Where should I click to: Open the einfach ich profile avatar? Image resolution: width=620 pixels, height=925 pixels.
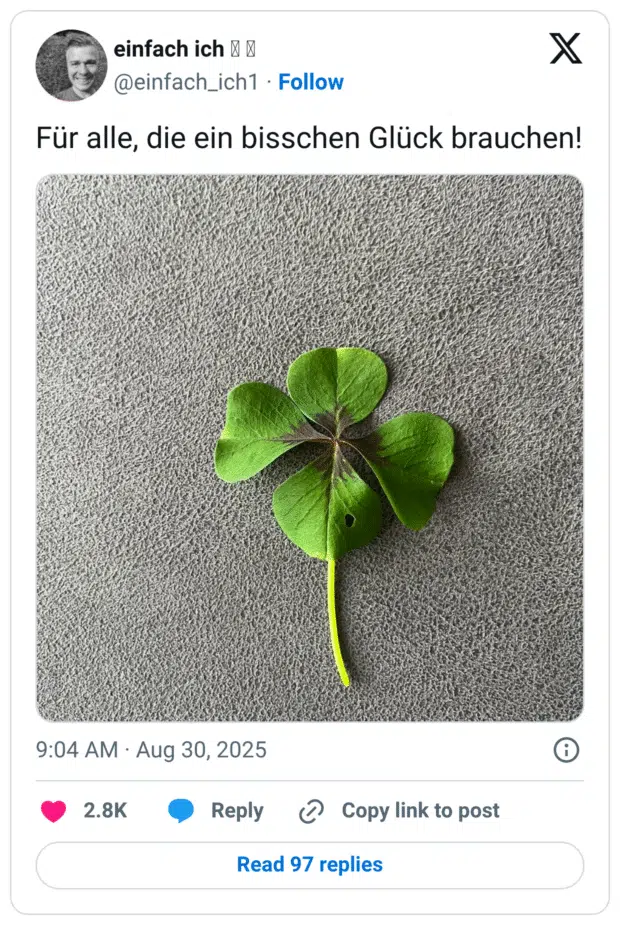coord(71,65)
